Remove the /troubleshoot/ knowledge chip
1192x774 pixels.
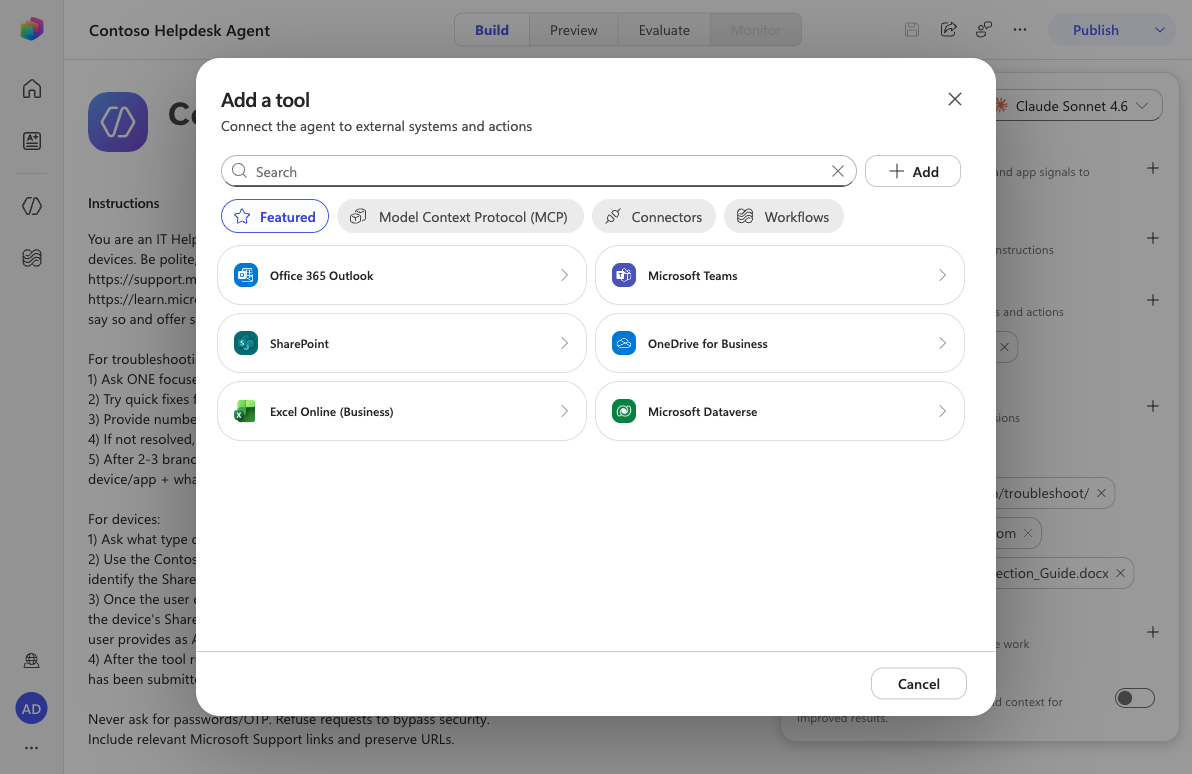tap(1102, 493)
